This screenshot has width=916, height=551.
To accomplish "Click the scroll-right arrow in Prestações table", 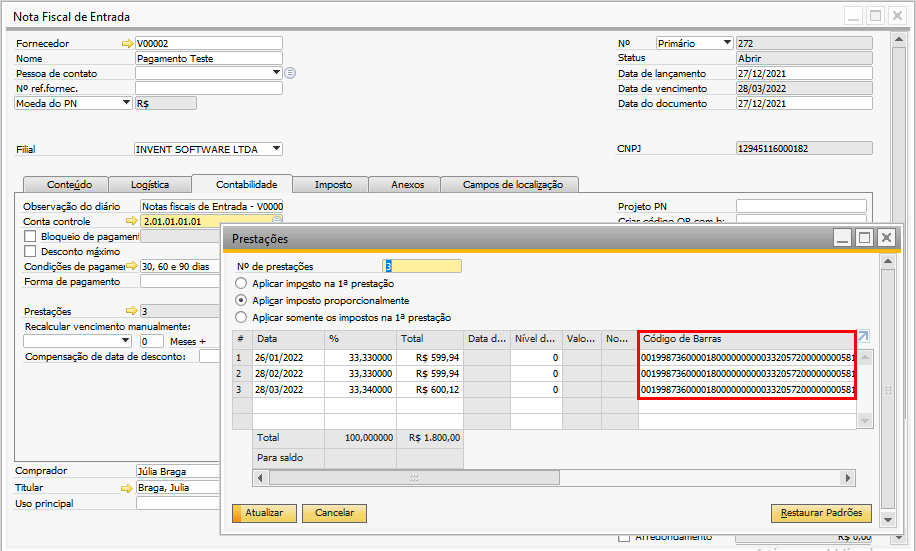I will (x=848, y=478).
